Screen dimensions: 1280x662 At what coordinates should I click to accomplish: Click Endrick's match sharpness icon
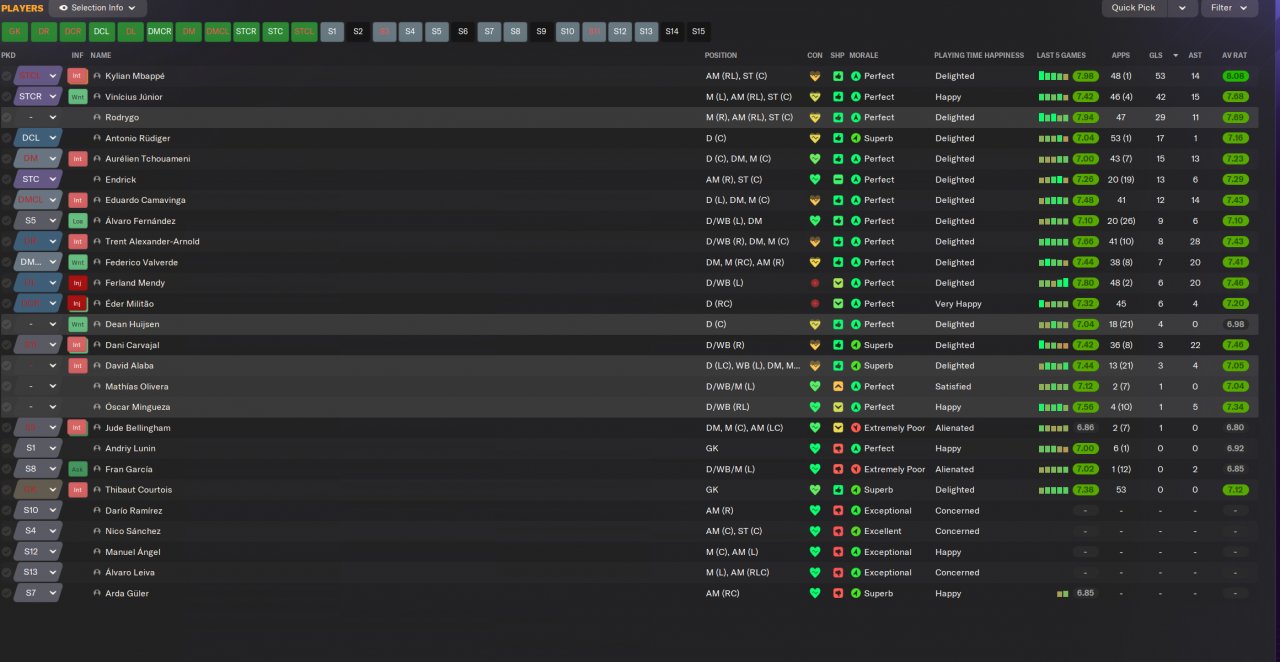(x=838, y=180)
